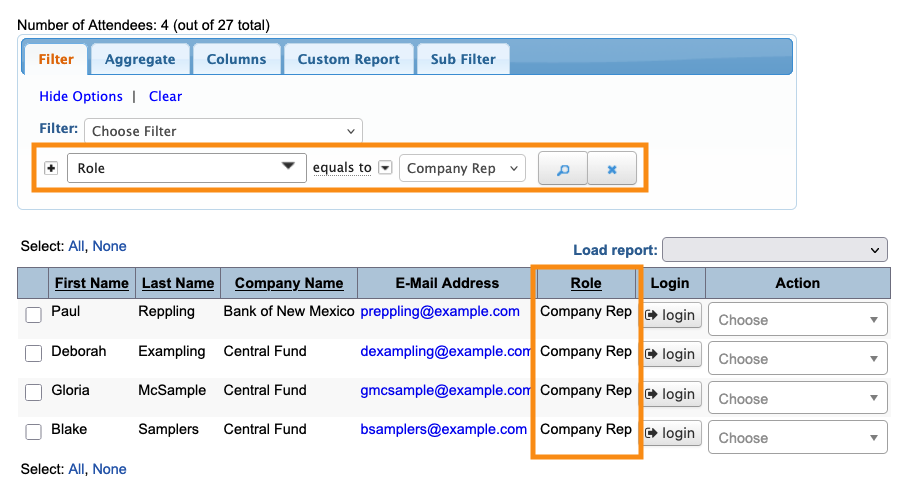The height and width of the screenshot is (498, 921).
Task: Check the box for Paul Reppling
Action: pyautogui.click(x=33, y=315)
